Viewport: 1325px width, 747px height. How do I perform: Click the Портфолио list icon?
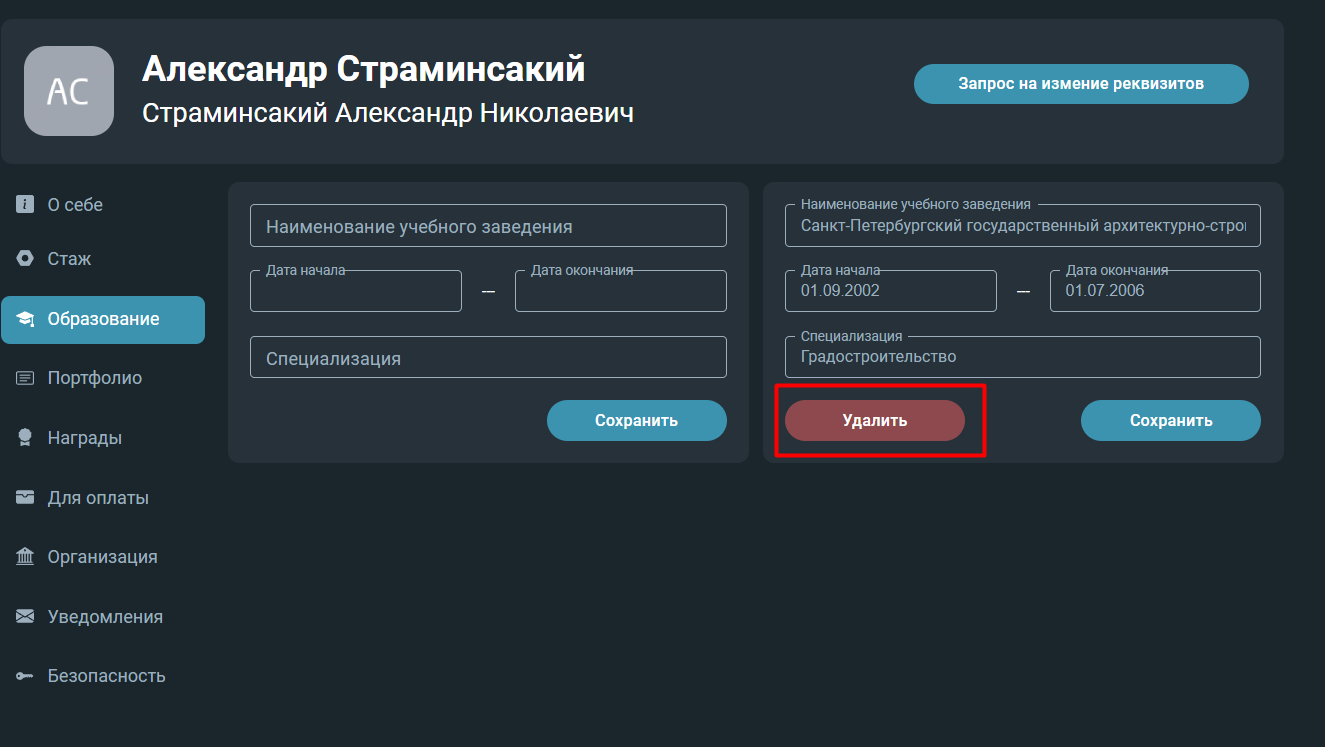point(25,378)
